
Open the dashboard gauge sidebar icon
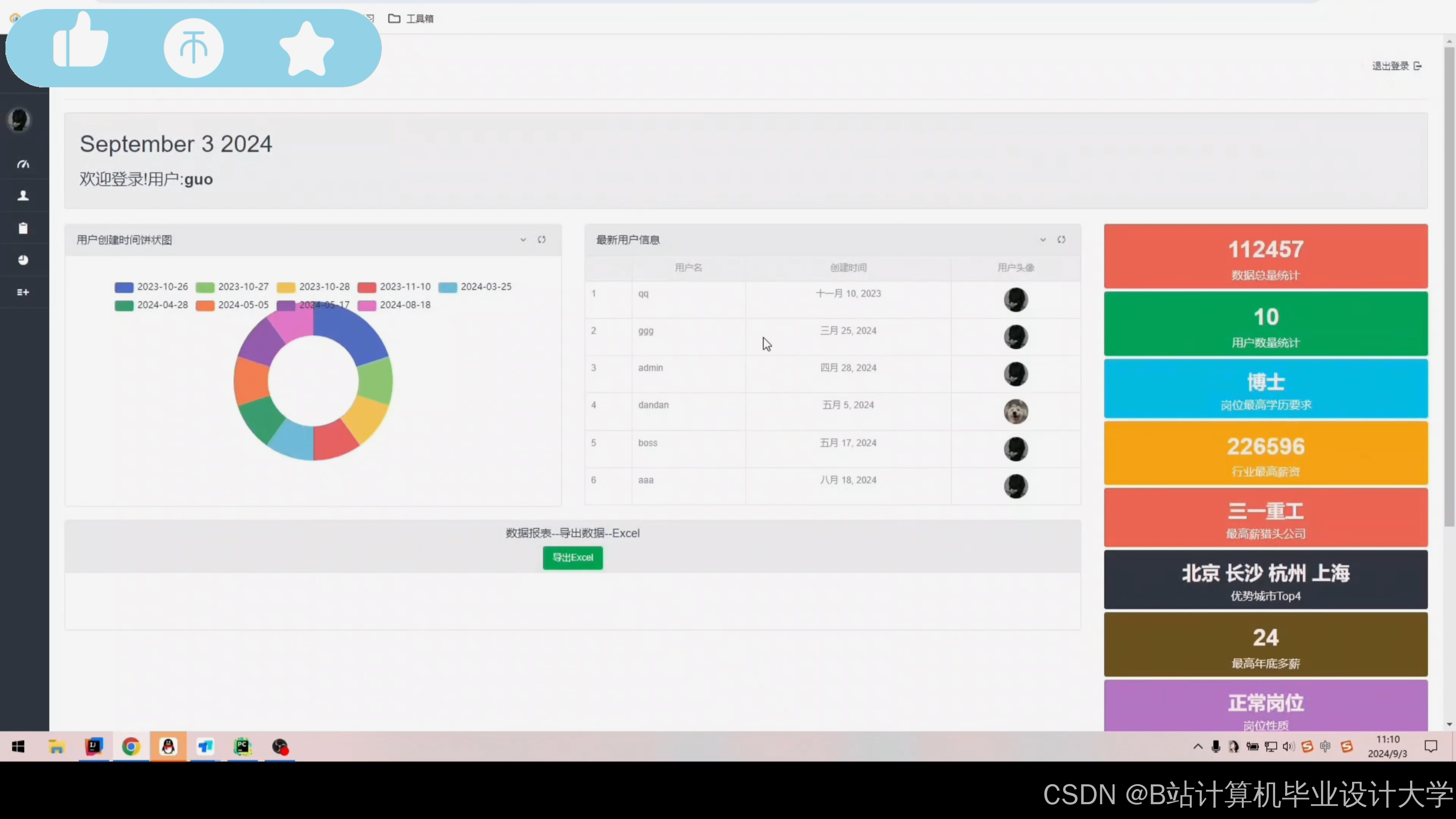click(23, 165)
